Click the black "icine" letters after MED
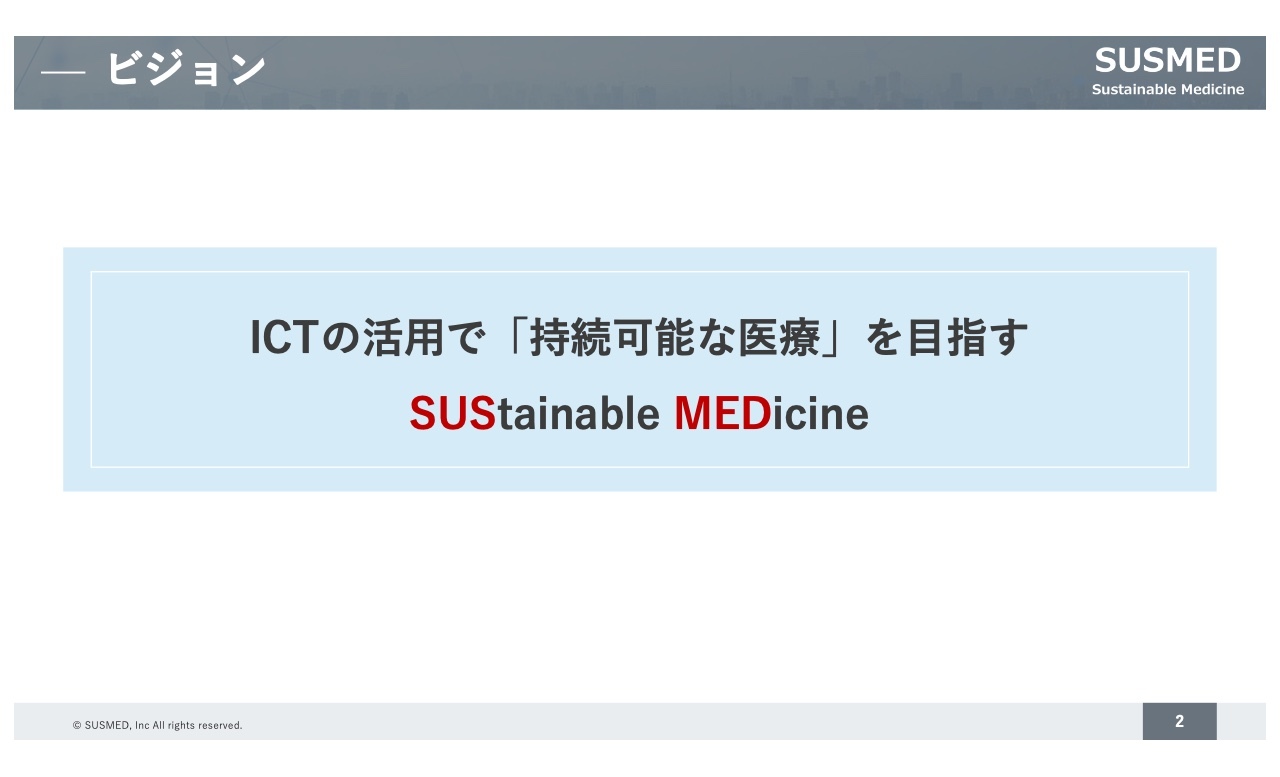Viewport: 1280px width, 777px height. pos(820,413)
